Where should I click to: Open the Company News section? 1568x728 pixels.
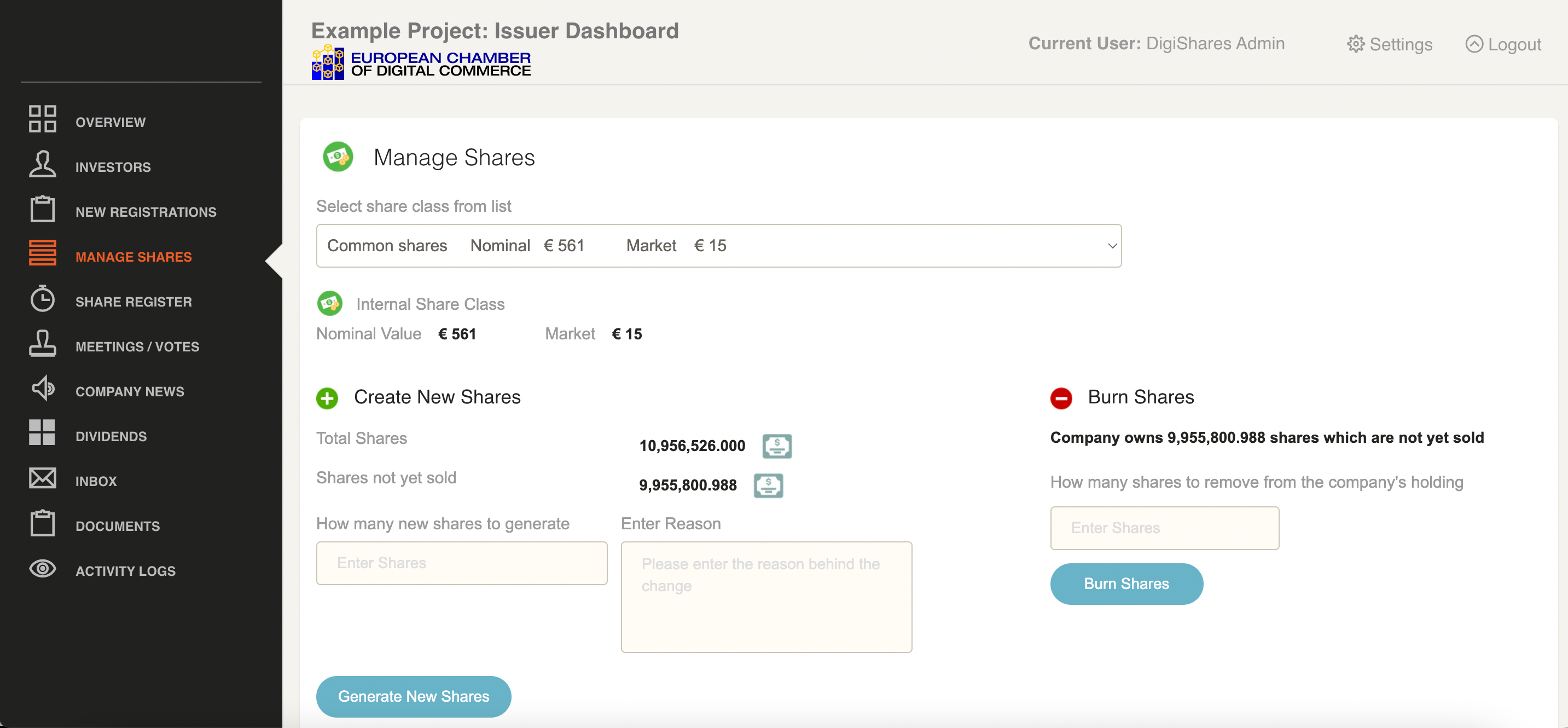(130, 392)
